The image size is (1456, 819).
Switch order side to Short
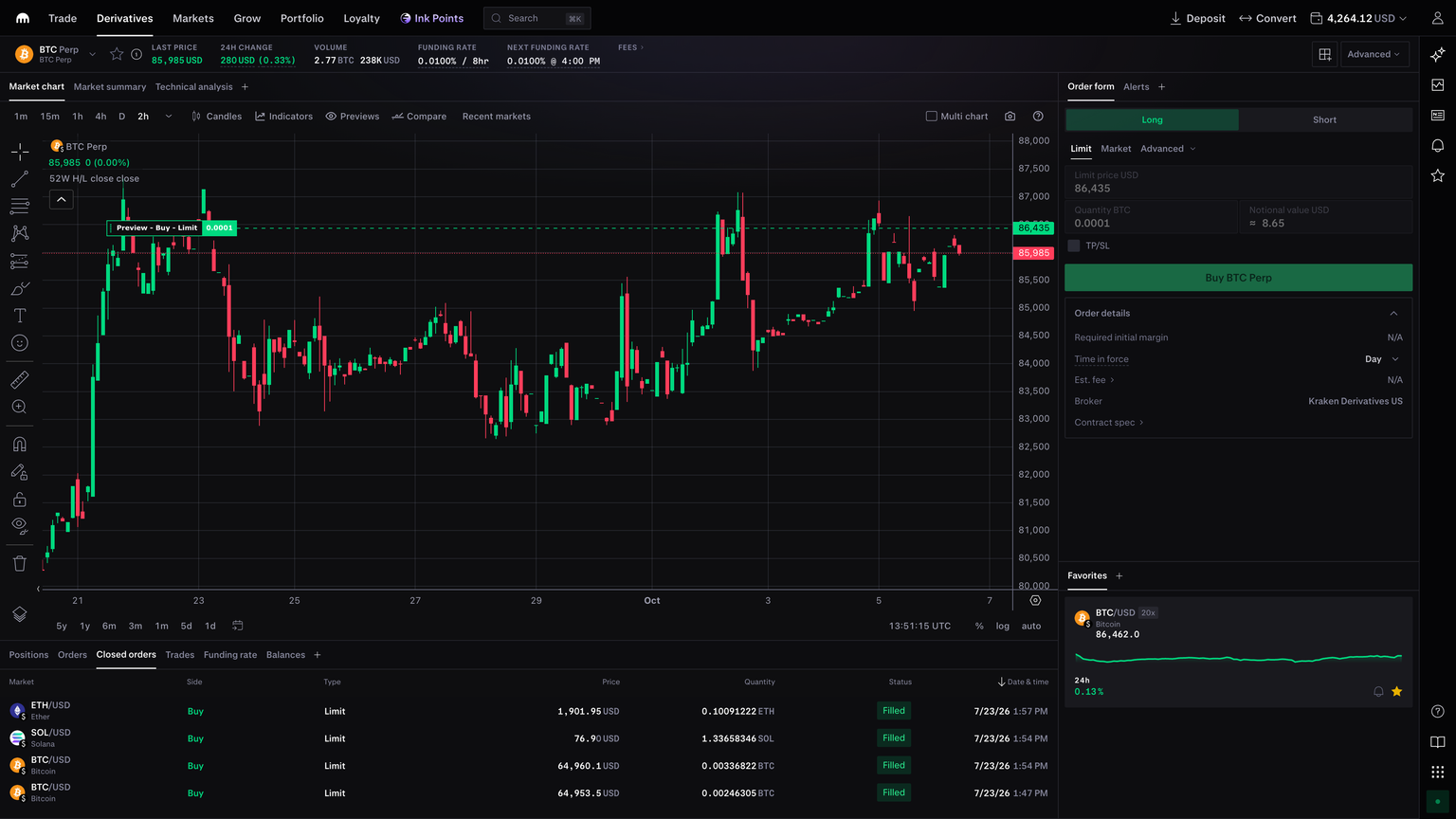point(1325,119)
